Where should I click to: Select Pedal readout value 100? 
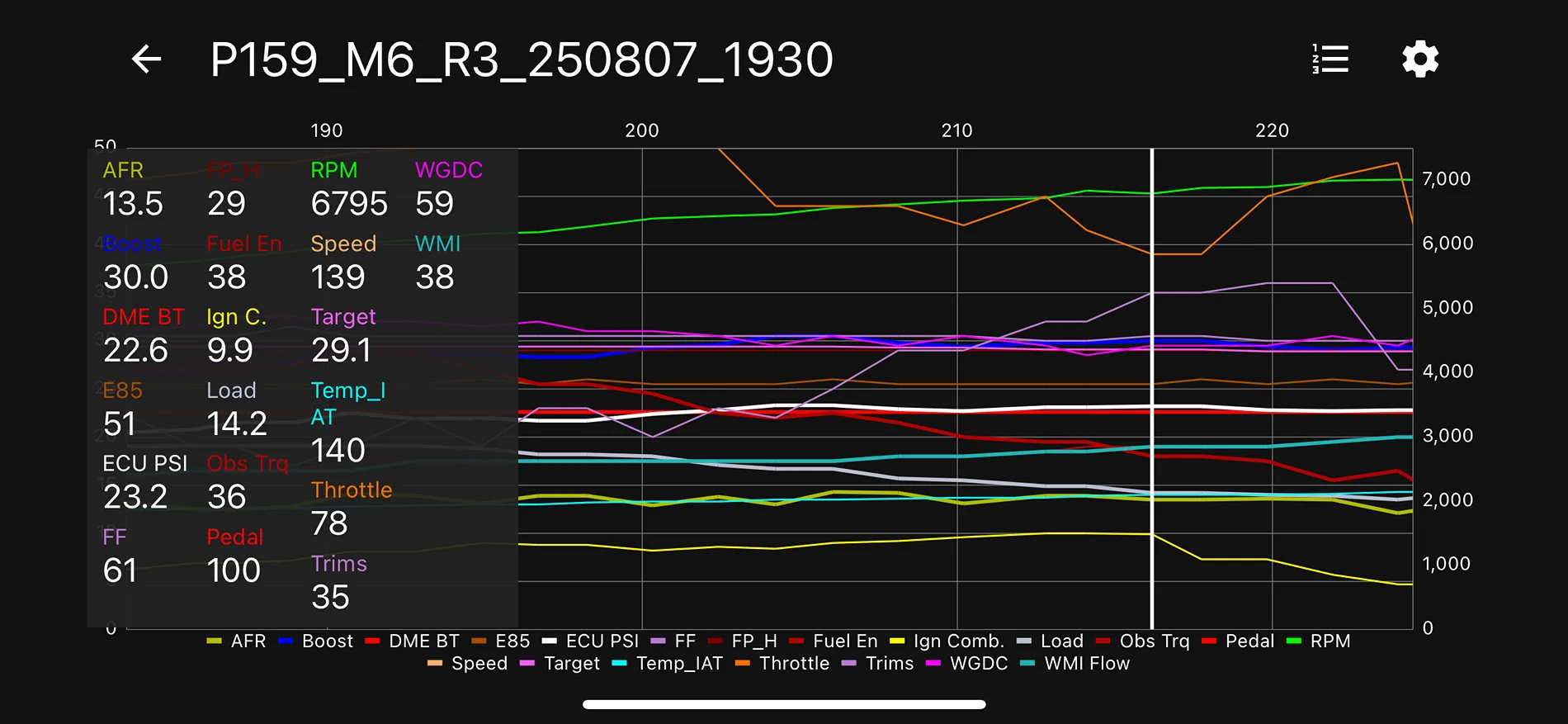pyautogui.click(x=234, y=570)
